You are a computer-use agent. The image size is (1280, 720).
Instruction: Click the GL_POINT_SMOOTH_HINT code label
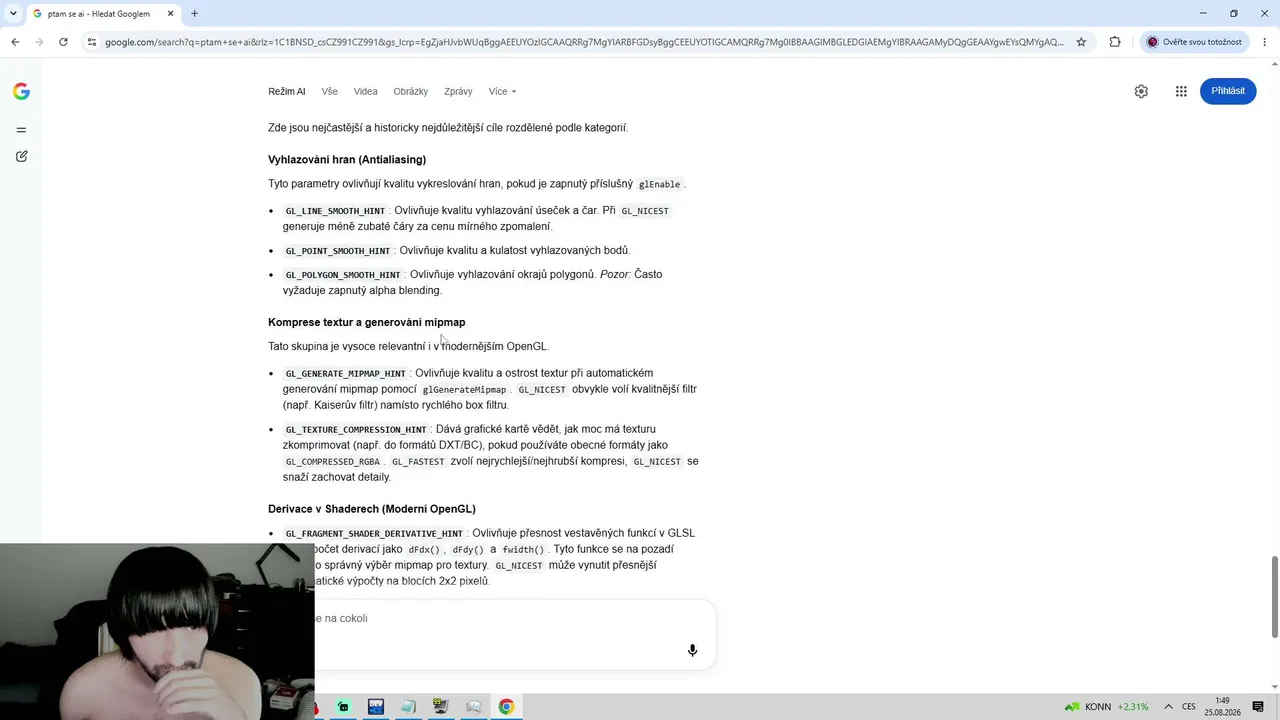338,251
